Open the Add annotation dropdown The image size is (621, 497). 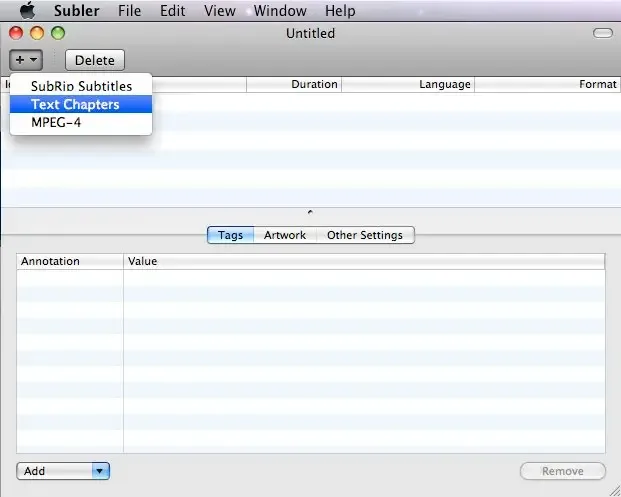click(x=63, y=471)
